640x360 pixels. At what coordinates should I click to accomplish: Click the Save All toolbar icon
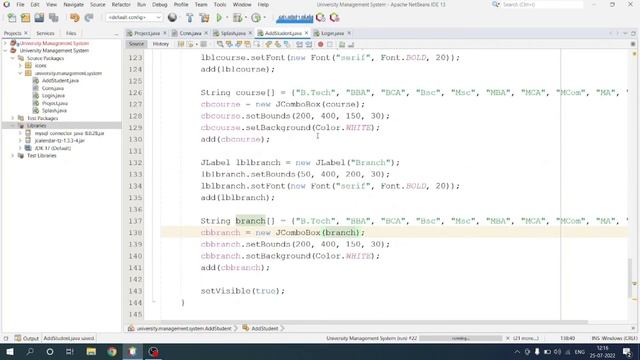[53, 18]
